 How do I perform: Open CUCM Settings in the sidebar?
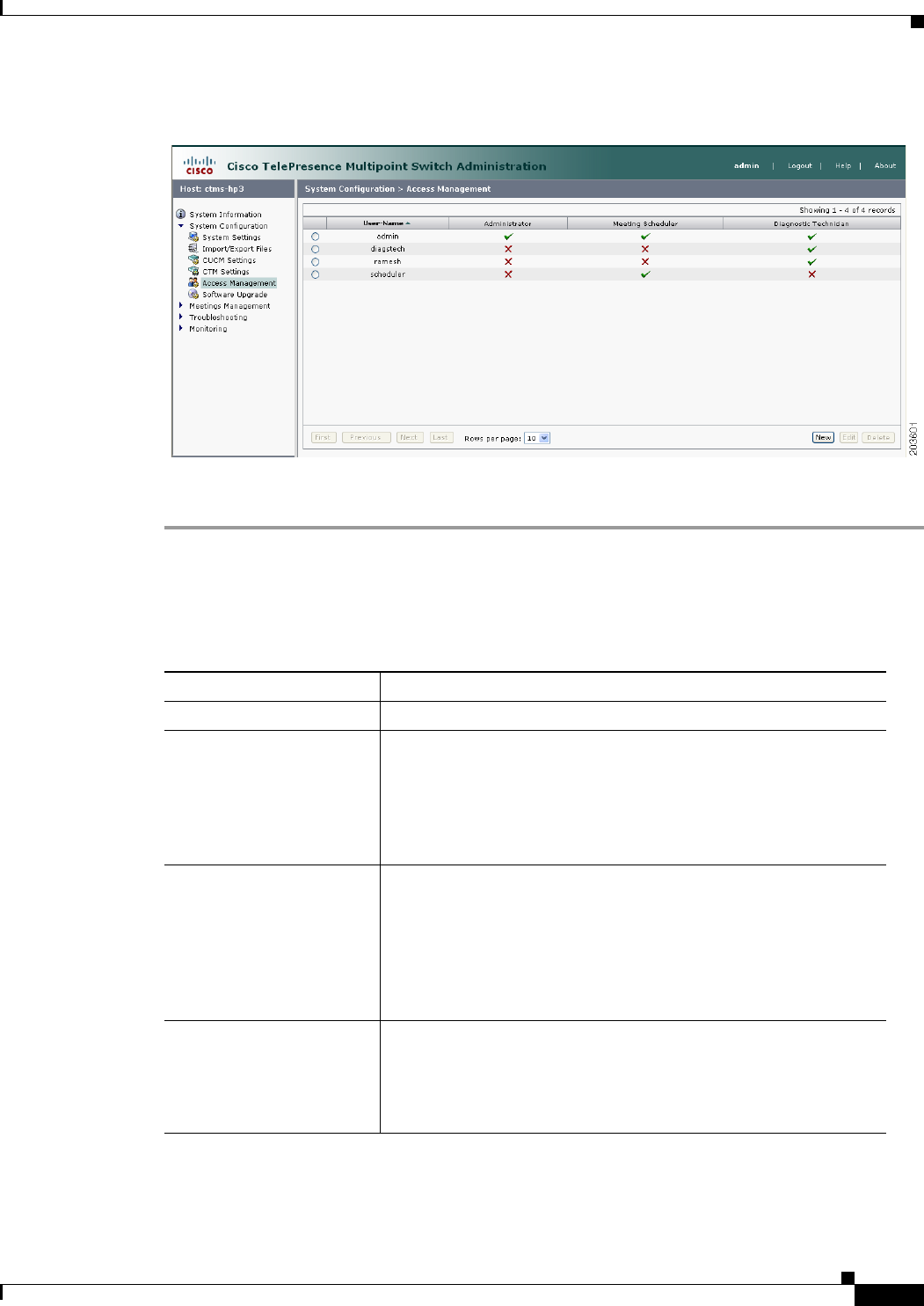point(229,260)
